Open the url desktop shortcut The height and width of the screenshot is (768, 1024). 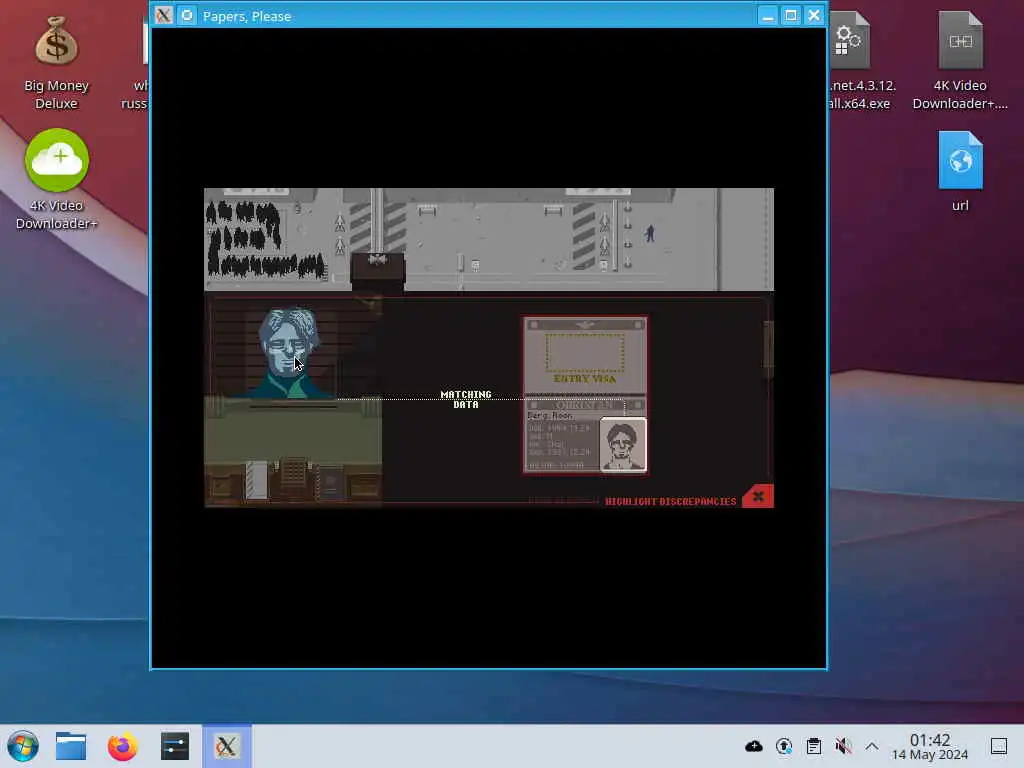click(x=960, y=172)
